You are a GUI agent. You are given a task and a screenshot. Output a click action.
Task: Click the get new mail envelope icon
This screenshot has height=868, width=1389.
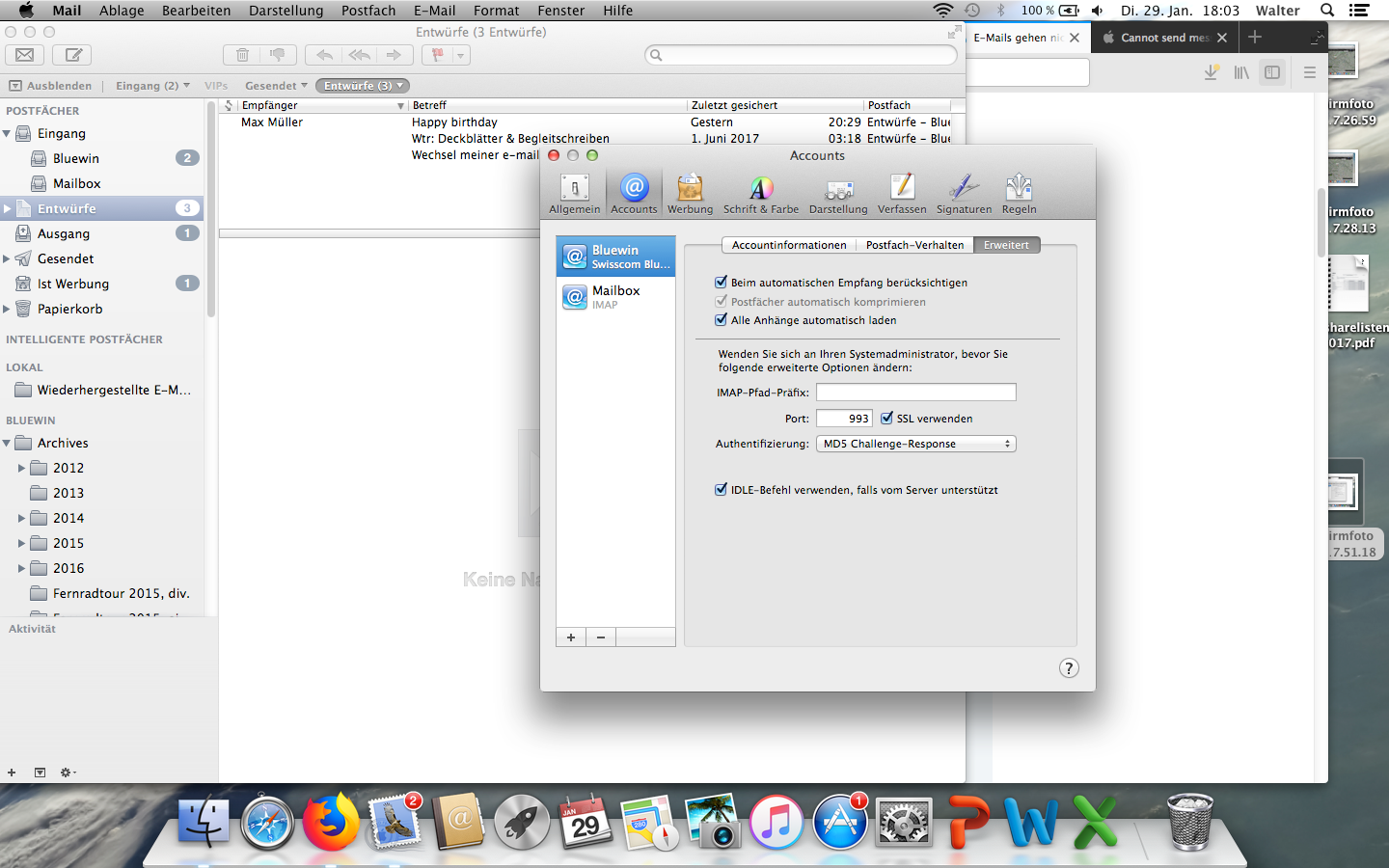pos(25,55)
